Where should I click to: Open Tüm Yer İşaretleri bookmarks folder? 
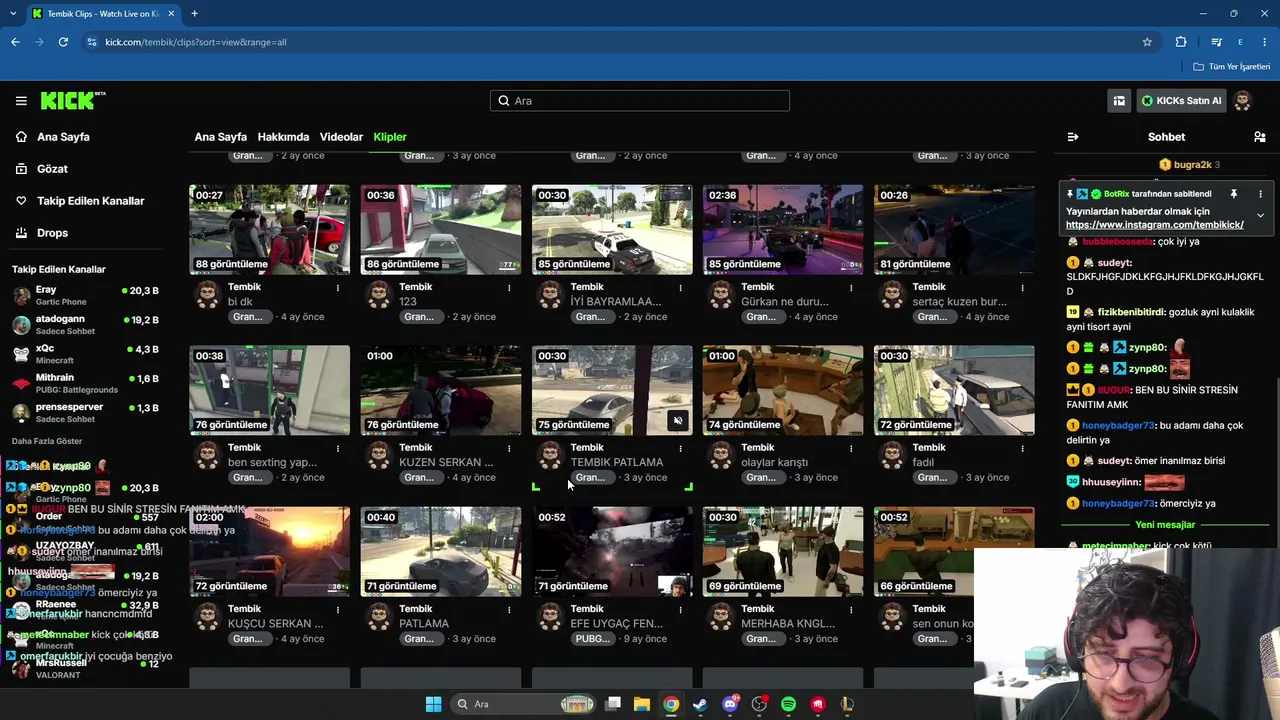tap(1232, 67)
